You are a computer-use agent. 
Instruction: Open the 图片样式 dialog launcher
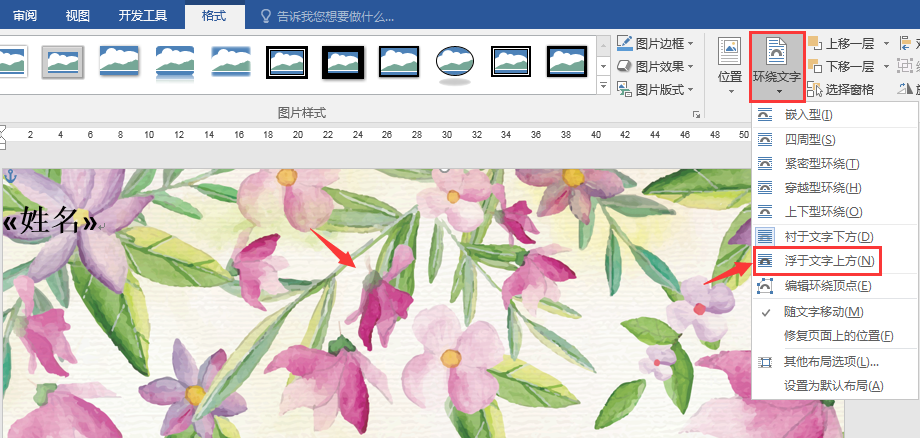pyautogui.click(x=696, y=114)
